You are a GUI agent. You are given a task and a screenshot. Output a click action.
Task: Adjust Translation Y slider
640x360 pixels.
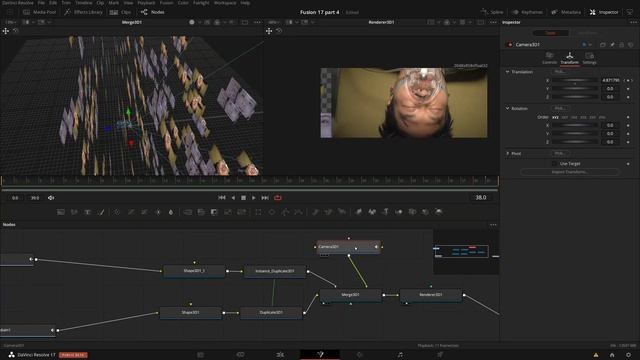[575, 89]
